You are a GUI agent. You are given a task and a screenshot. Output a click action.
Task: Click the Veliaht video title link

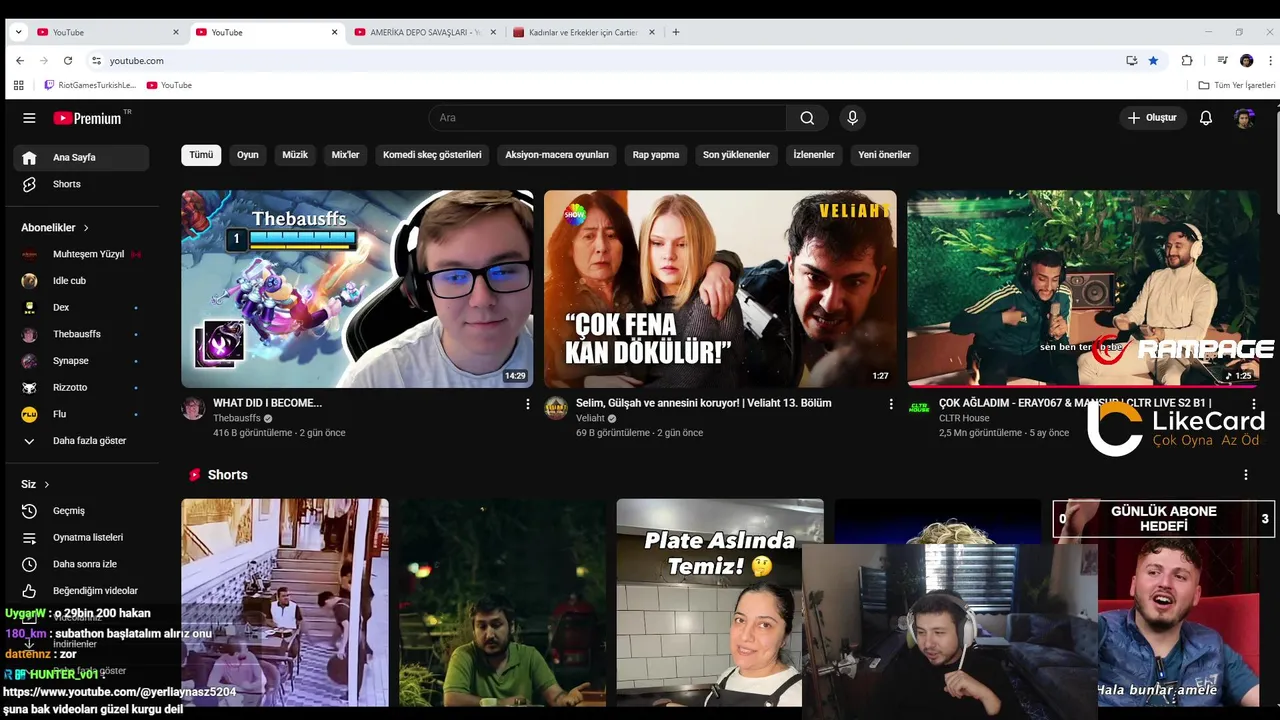click(x=704, y=403)
